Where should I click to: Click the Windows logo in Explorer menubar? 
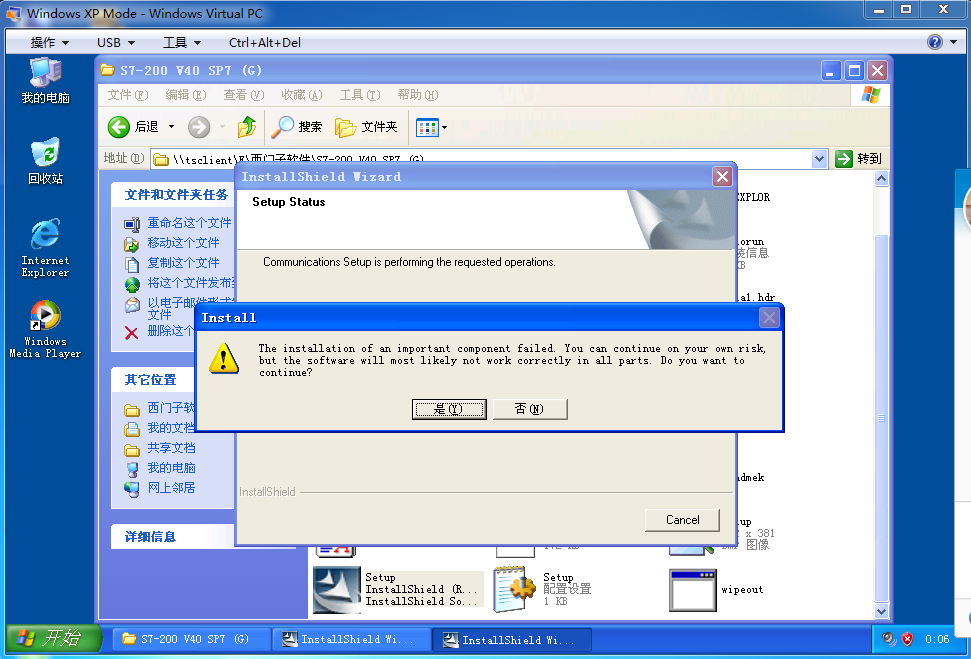pyautogui.click(x=870, y=95)
